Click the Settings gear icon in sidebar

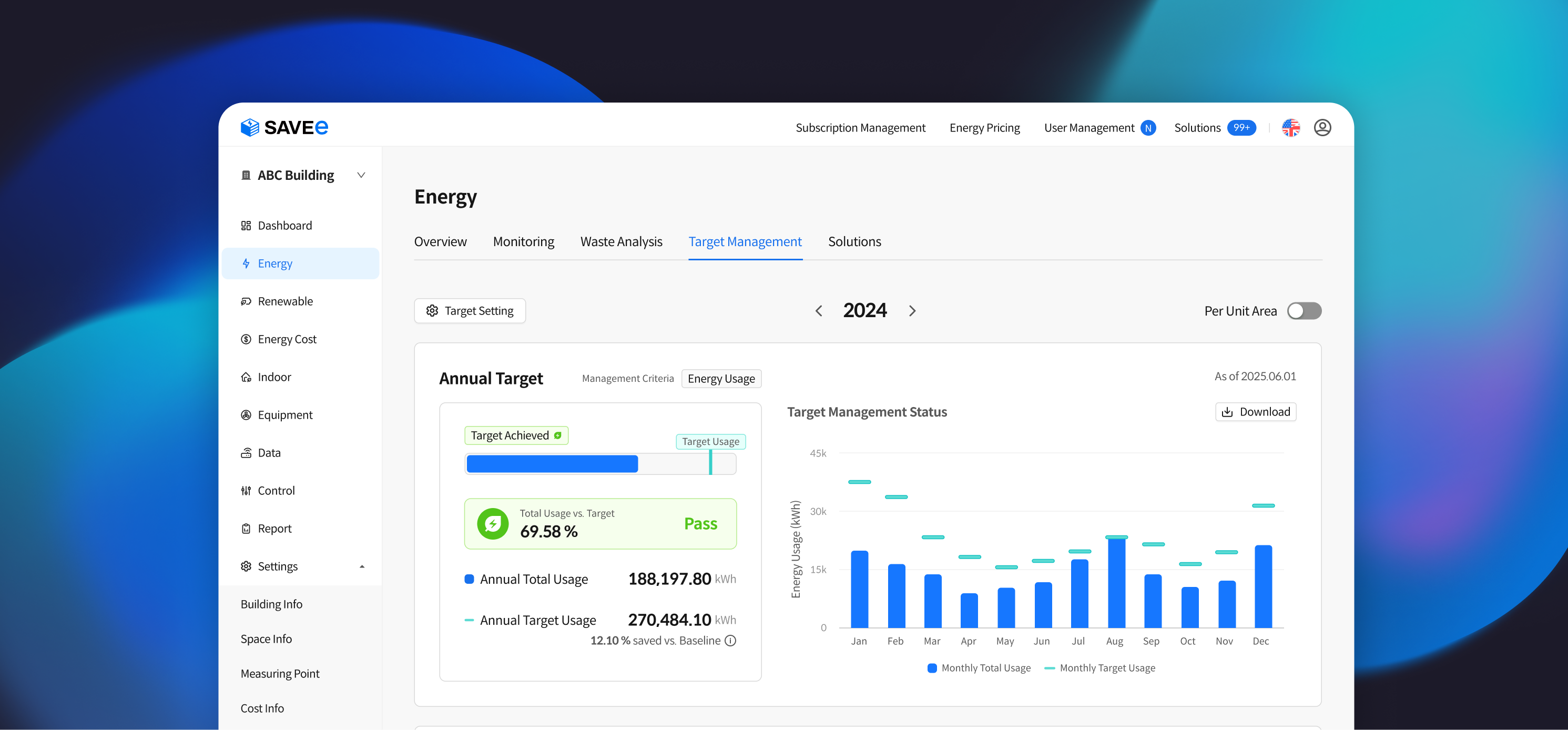pos(246,566)
